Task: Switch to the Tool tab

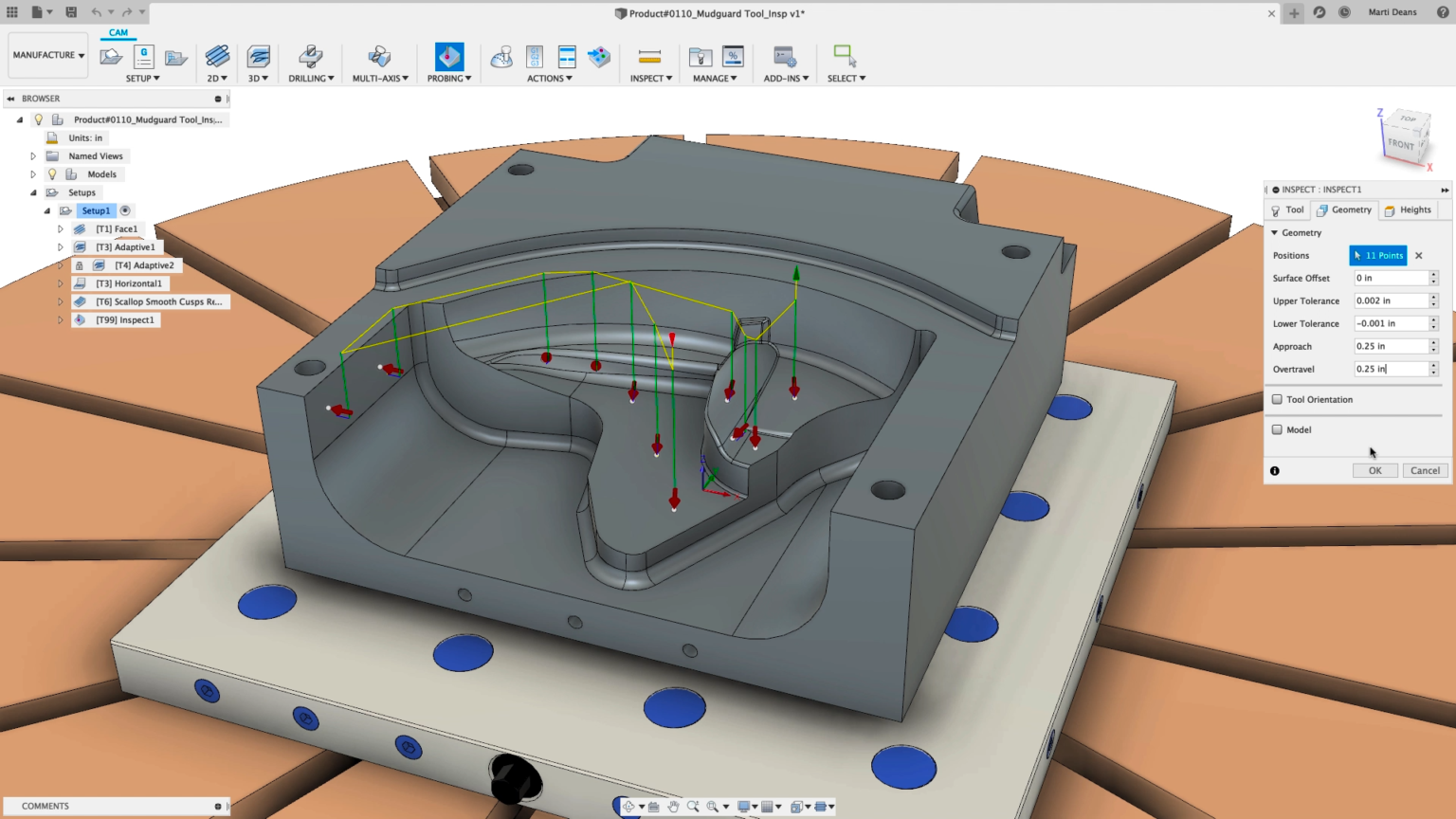Action: pos(1287,210)
